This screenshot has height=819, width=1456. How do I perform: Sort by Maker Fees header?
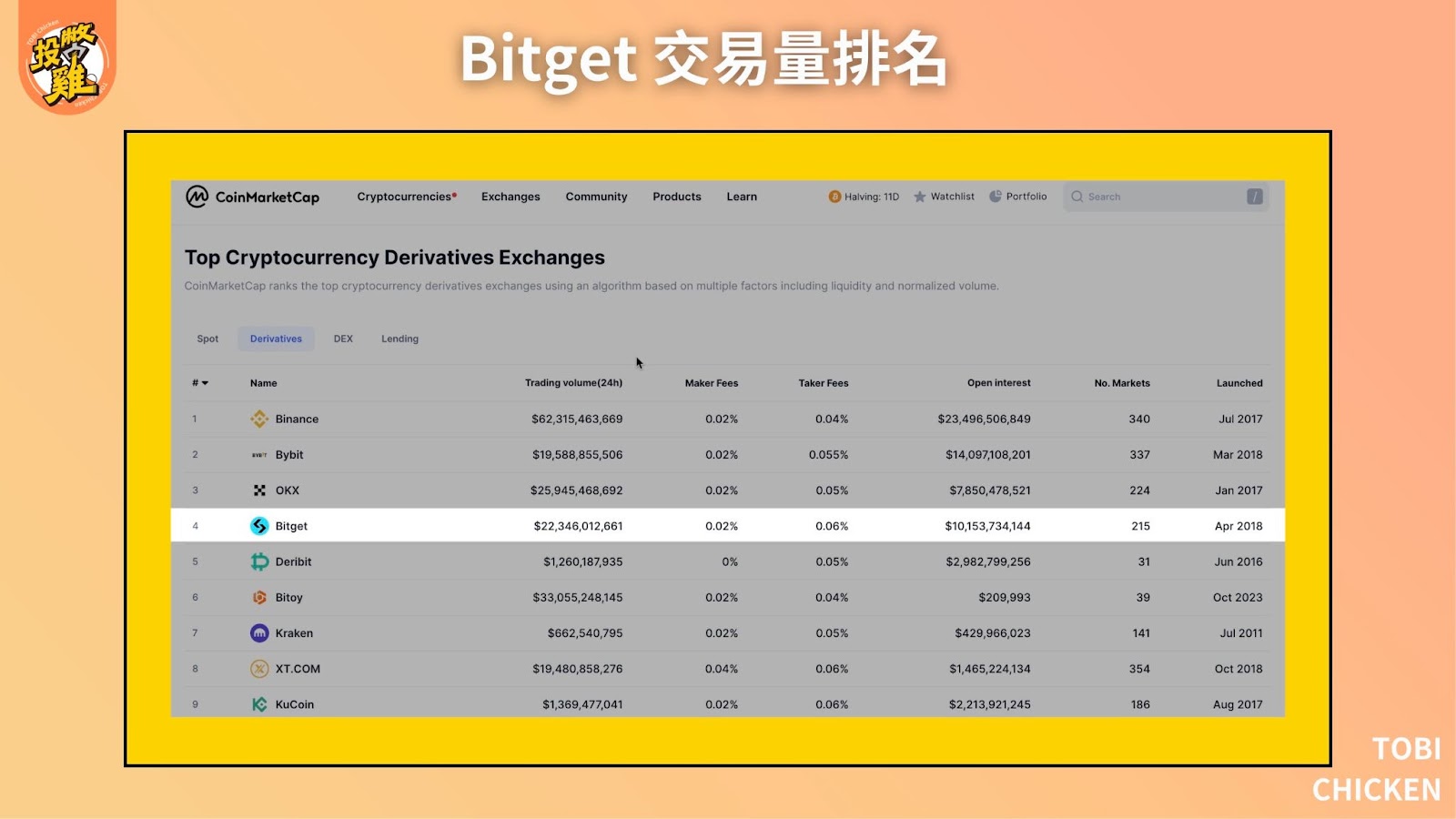point(712,383)
